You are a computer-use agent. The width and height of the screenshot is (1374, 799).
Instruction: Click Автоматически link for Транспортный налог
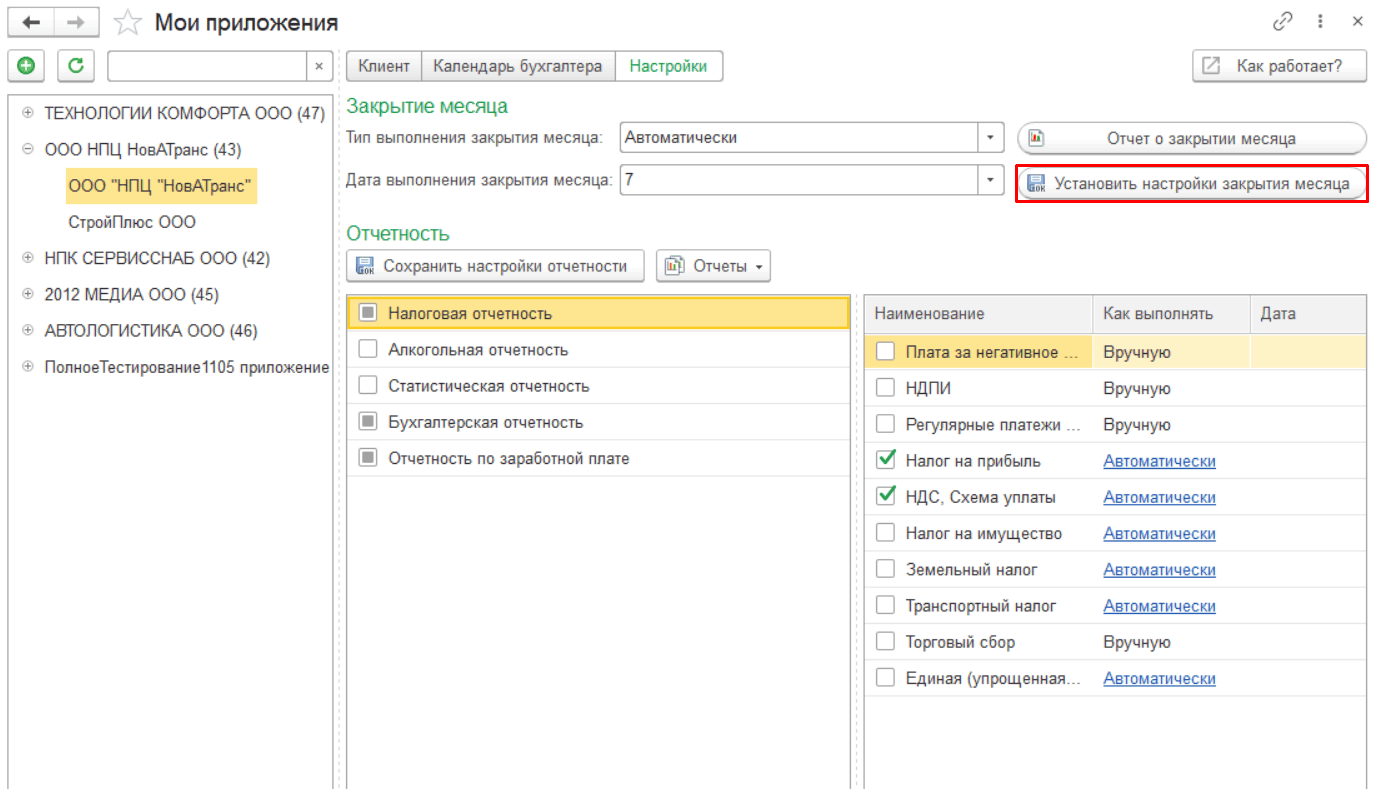1159,606
